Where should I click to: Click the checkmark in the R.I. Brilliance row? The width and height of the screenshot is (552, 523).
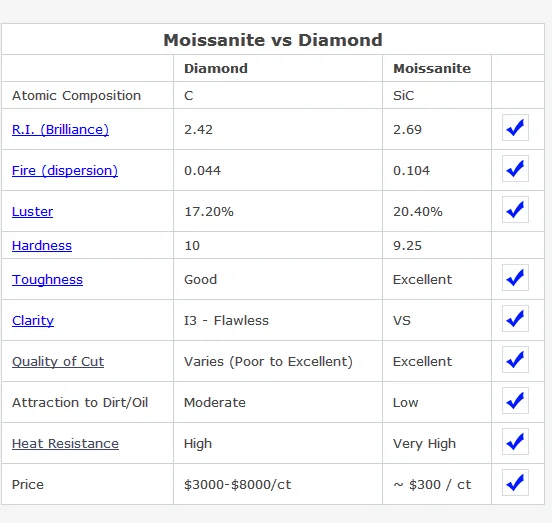pyautogui.click(x=515, y=127)
